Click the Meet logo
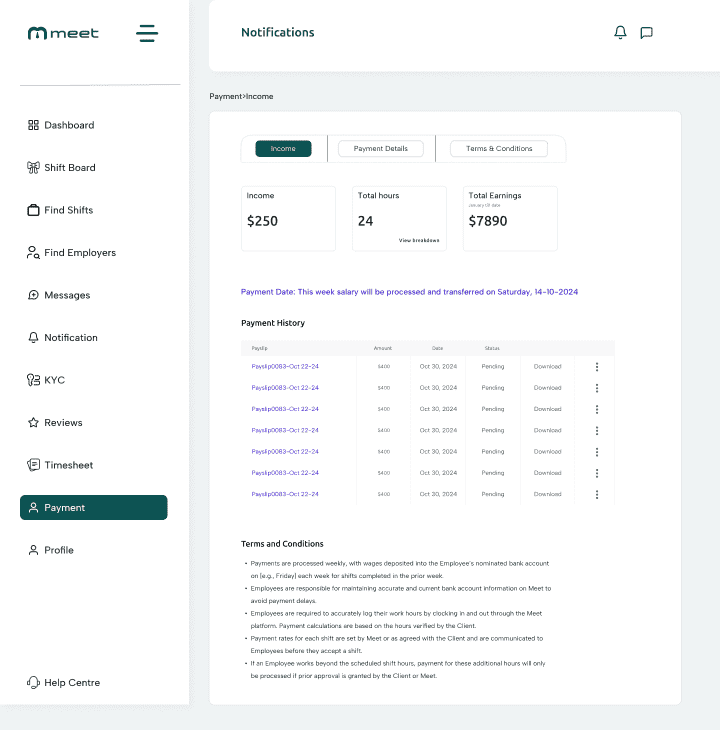 click(x=64, y=33)
